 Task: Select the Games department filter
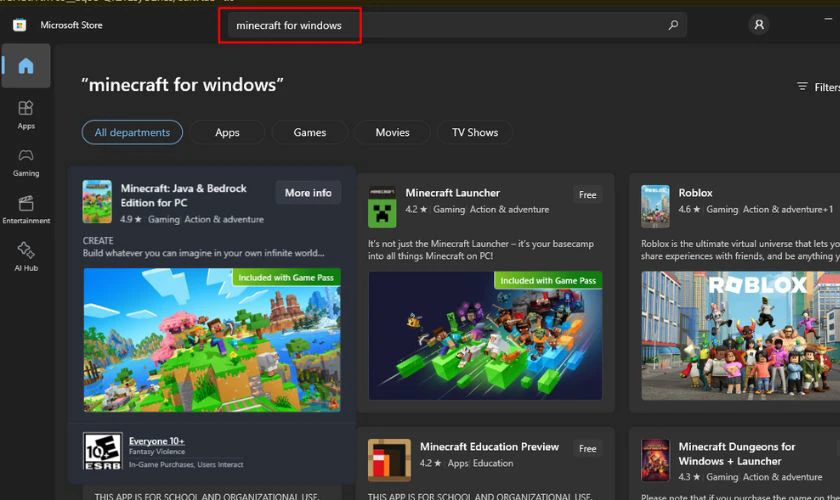pos(310,132)
